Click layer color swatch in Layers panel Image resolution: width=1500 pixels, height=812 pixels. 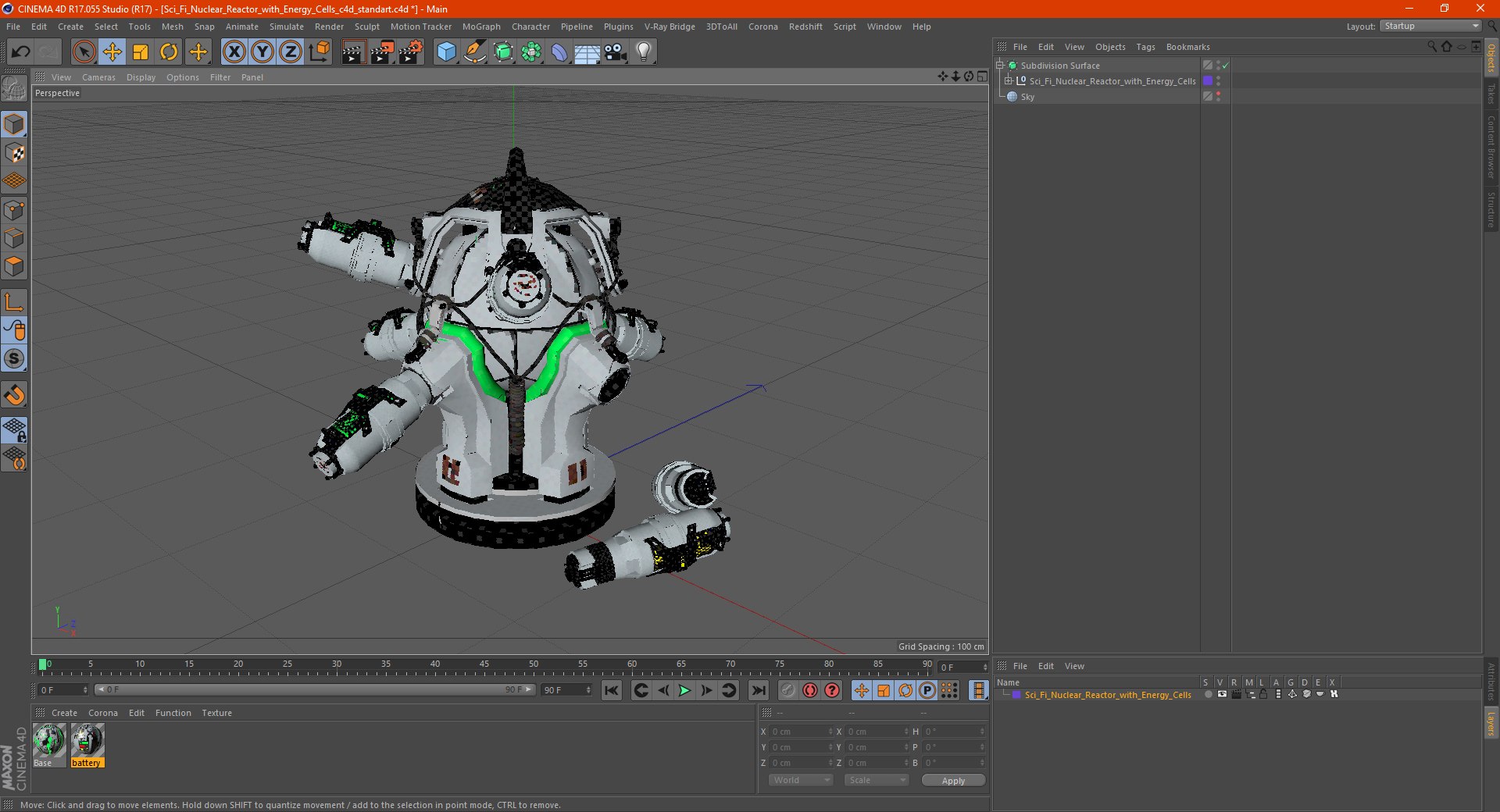pos(1016,695)
